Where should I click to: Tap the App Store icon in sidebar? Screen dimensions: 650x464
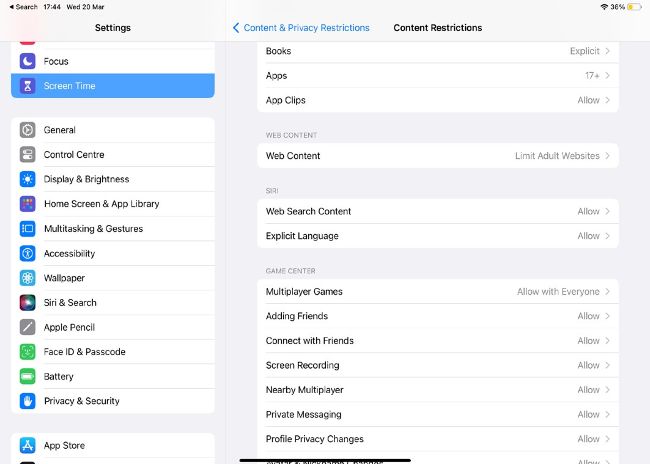point(27,445)
